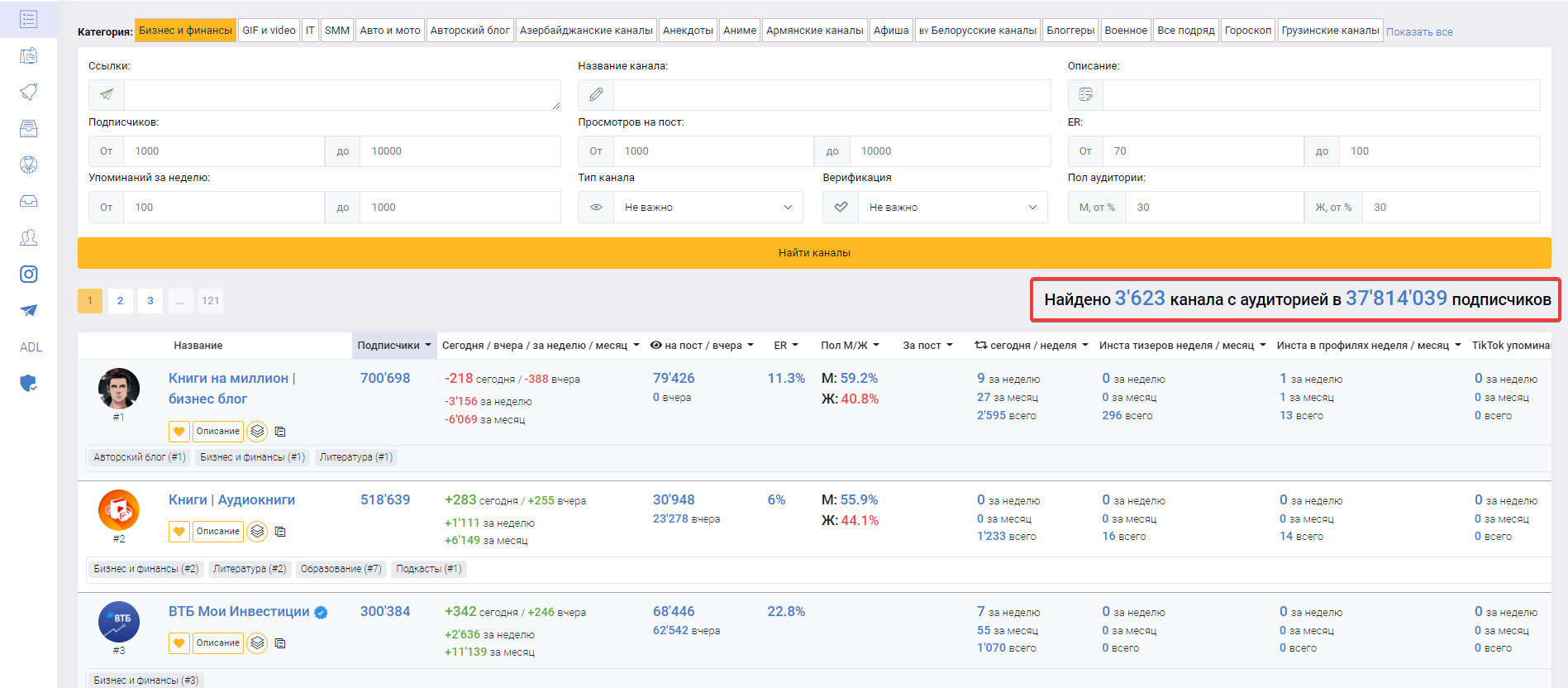
Task: Open the Instagram section in sidebar
Action: [x=28, y=275]
